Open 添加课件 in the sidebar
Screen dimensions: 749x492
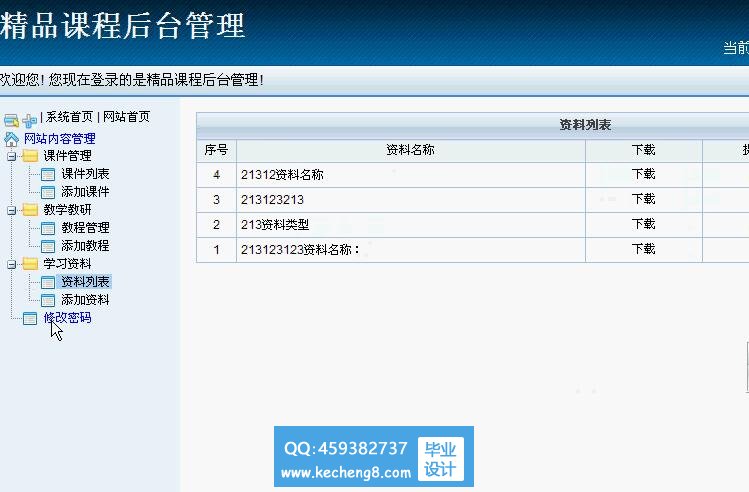(85, 192)
